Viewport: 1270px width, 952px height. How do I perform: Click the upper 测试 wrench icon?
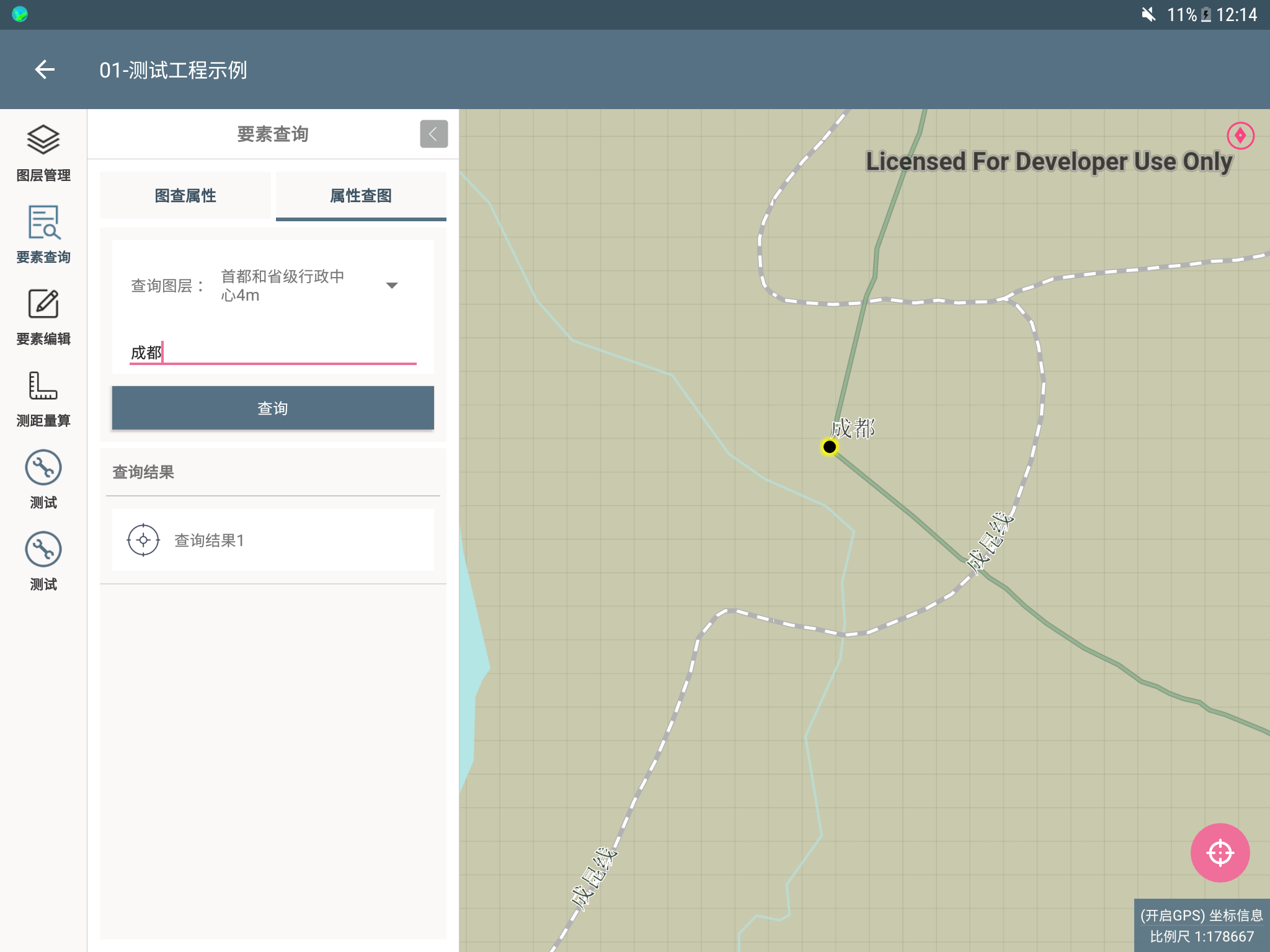[43, 468]
